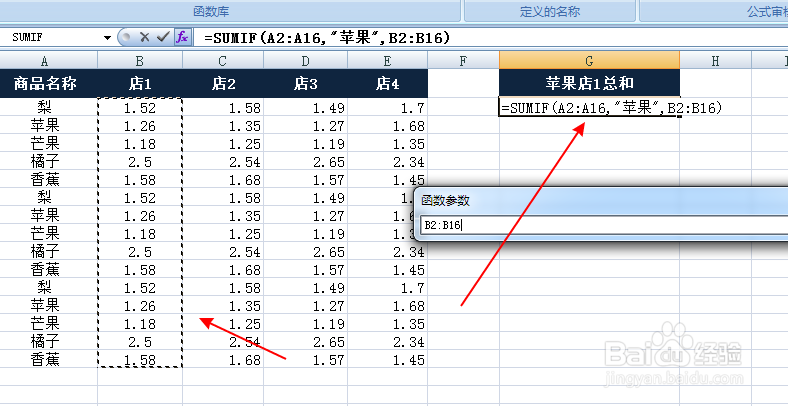The width and height of the screenshot is (788, 406).
Task: Select column F header
Action: click(463, 61)
